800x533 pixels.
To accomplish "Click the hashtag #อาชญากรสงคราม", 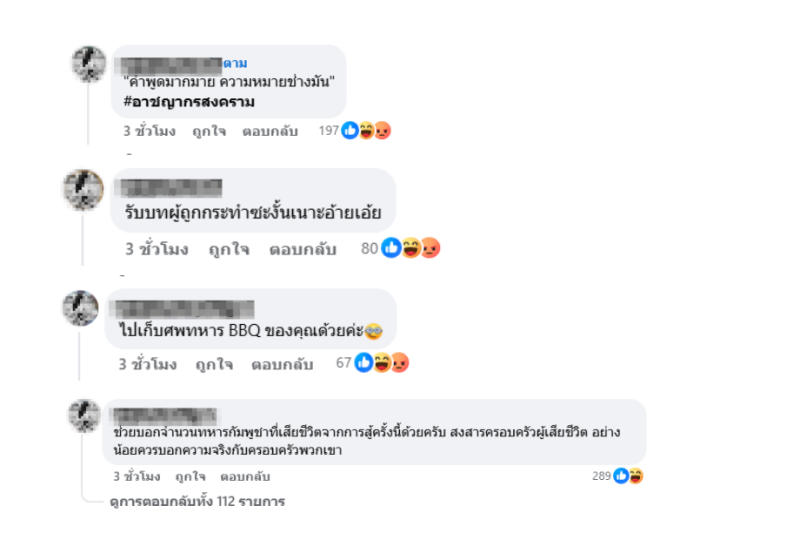I will coord(189,101).
